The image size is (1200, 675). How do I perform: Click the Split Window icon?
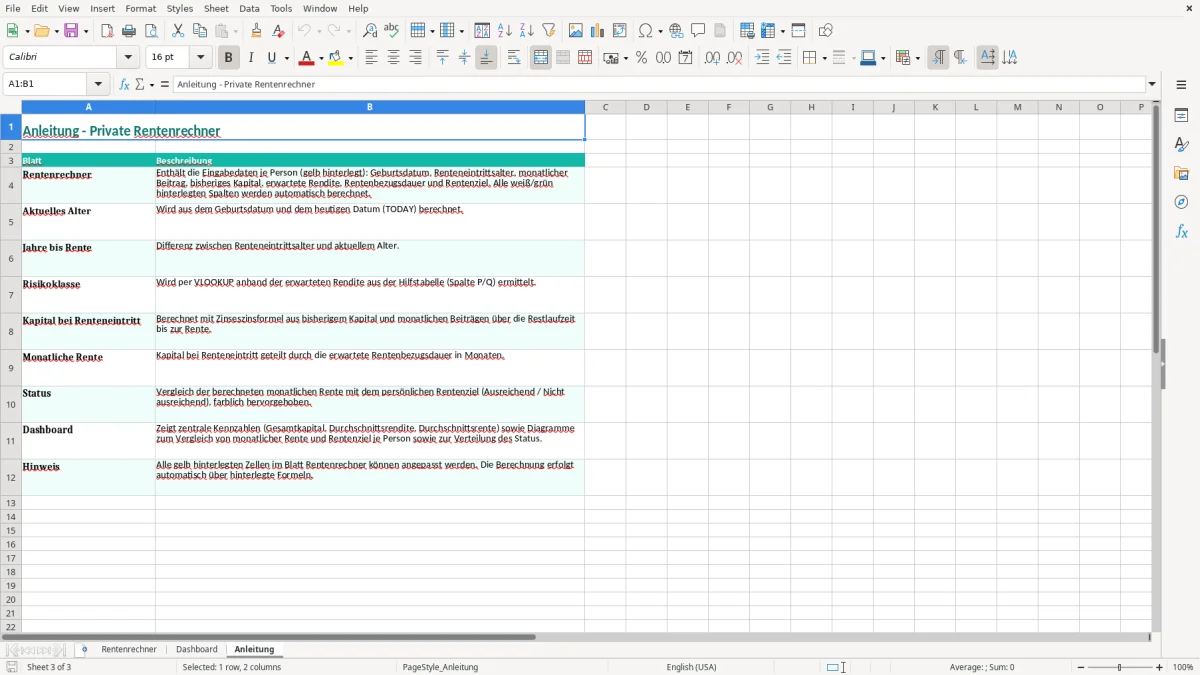click(x=799, y=31)
